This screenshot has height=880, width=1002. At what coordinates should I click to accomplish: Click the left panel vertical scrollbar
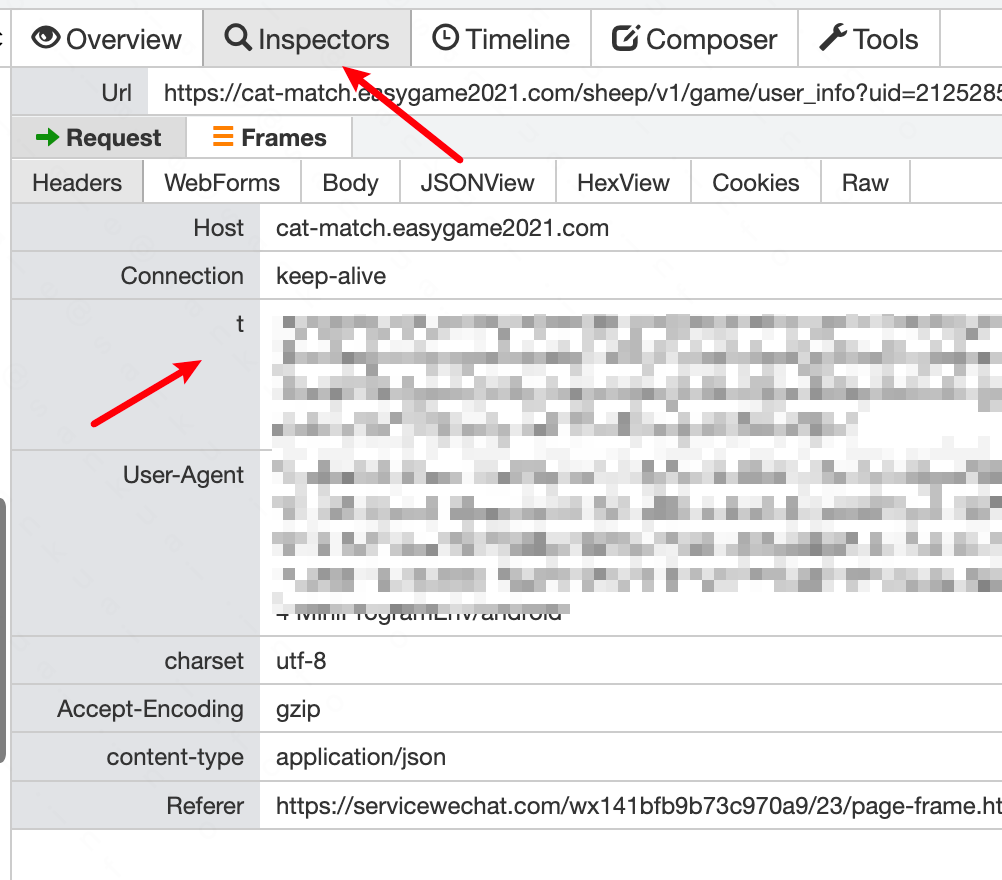[x=3, y=630]
